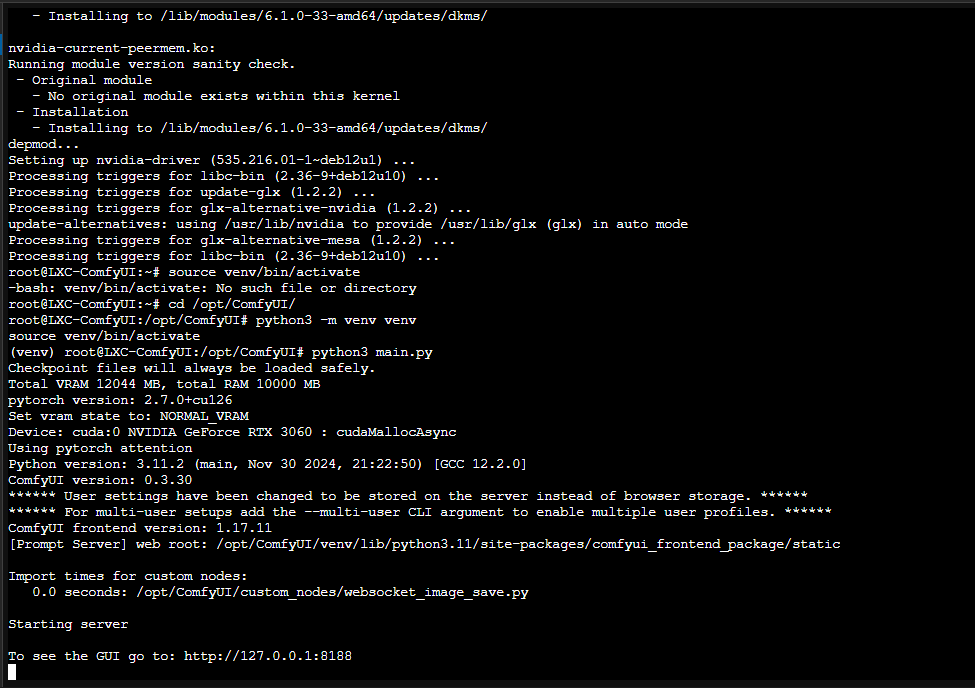Click the "Using pytorch attention" line

(100, 448)
